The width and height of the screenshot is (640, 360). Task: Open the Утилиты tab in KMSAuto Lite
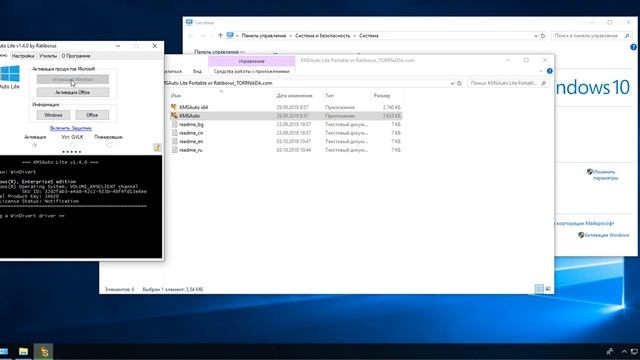48,56
